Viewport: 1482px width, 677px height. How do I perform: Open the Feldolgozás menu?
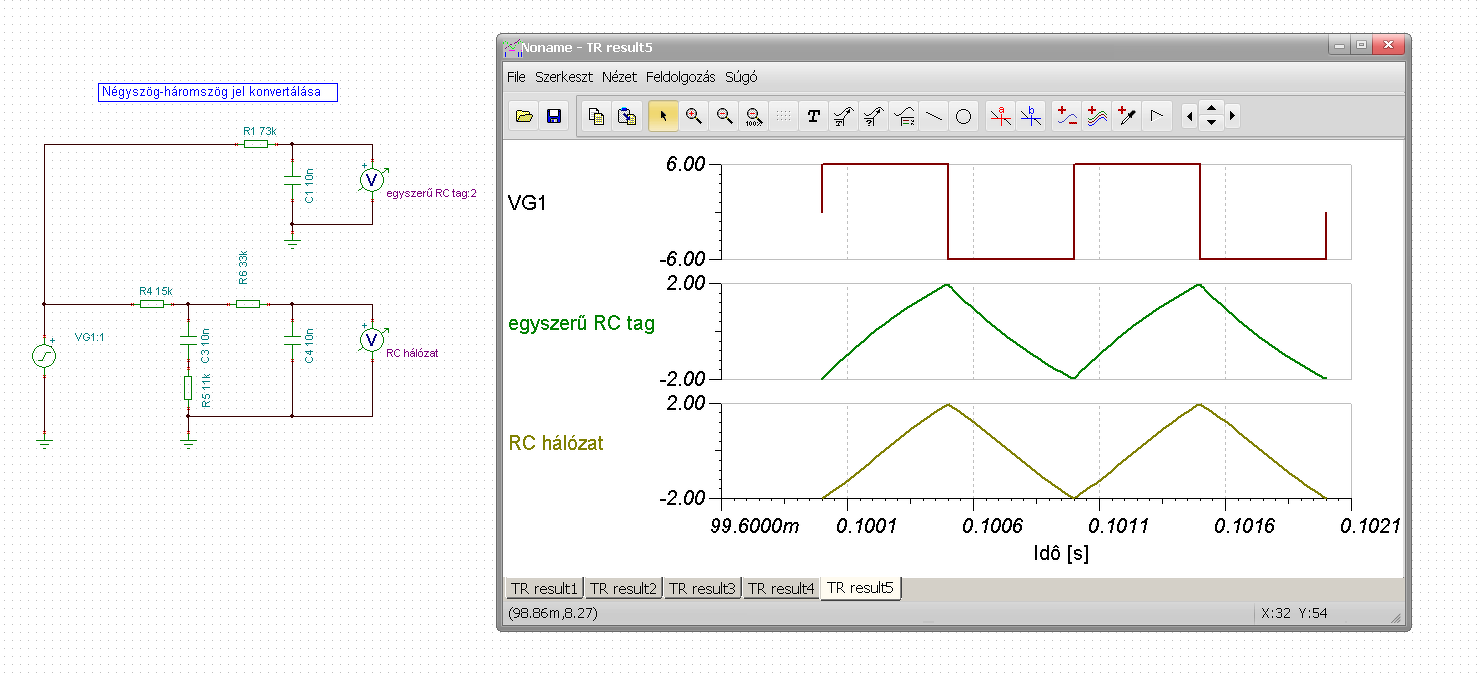681,77
